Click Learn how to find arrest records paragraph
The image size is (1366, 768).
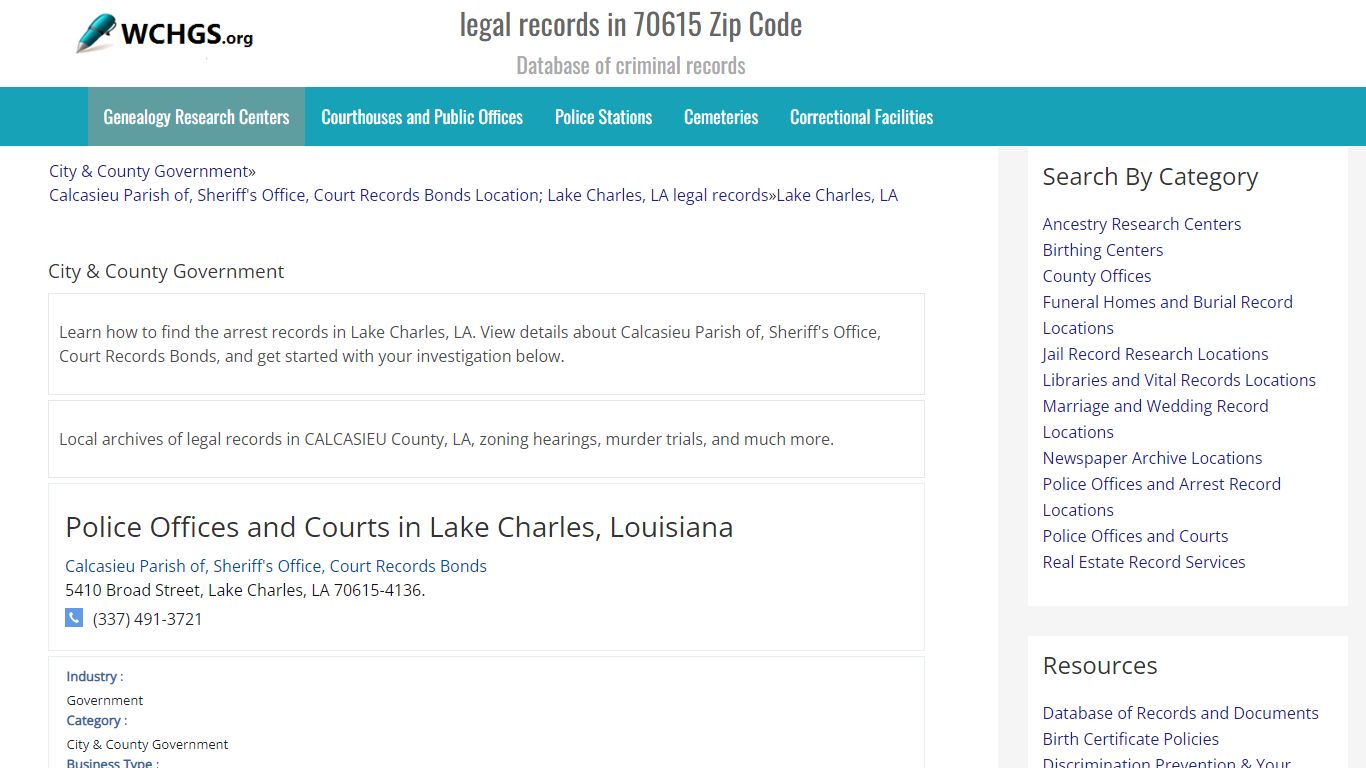tap(470, 344)
